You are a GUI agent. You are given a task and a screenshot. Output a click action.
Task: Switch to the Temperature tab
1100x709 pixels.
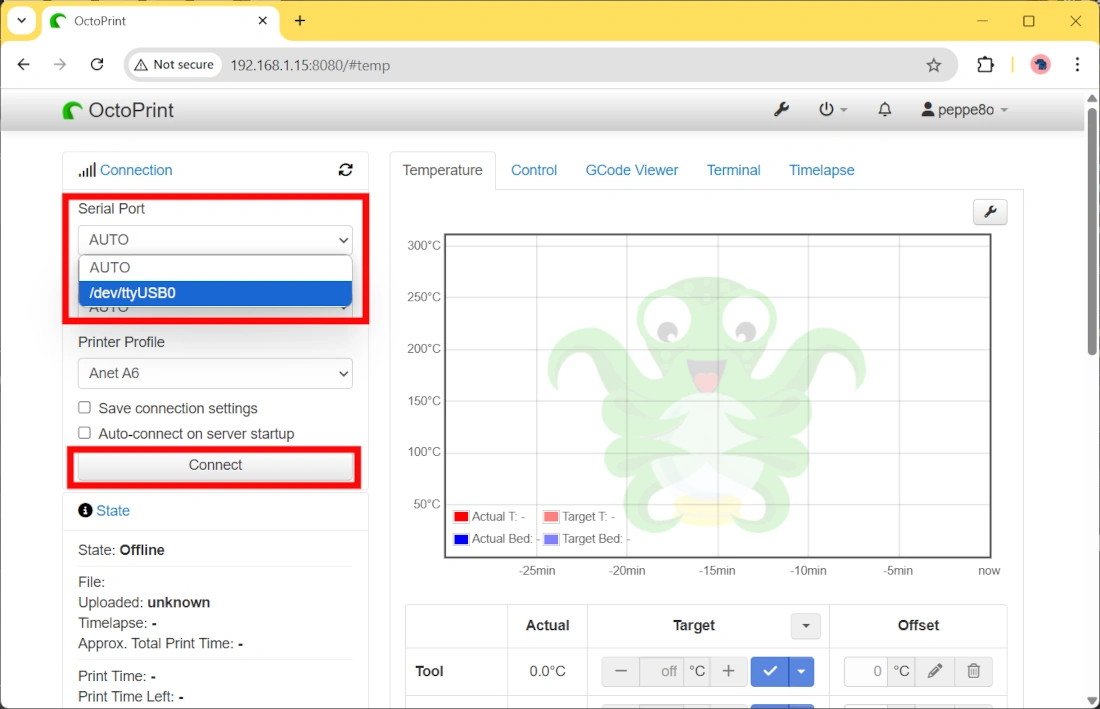point(443,170)
